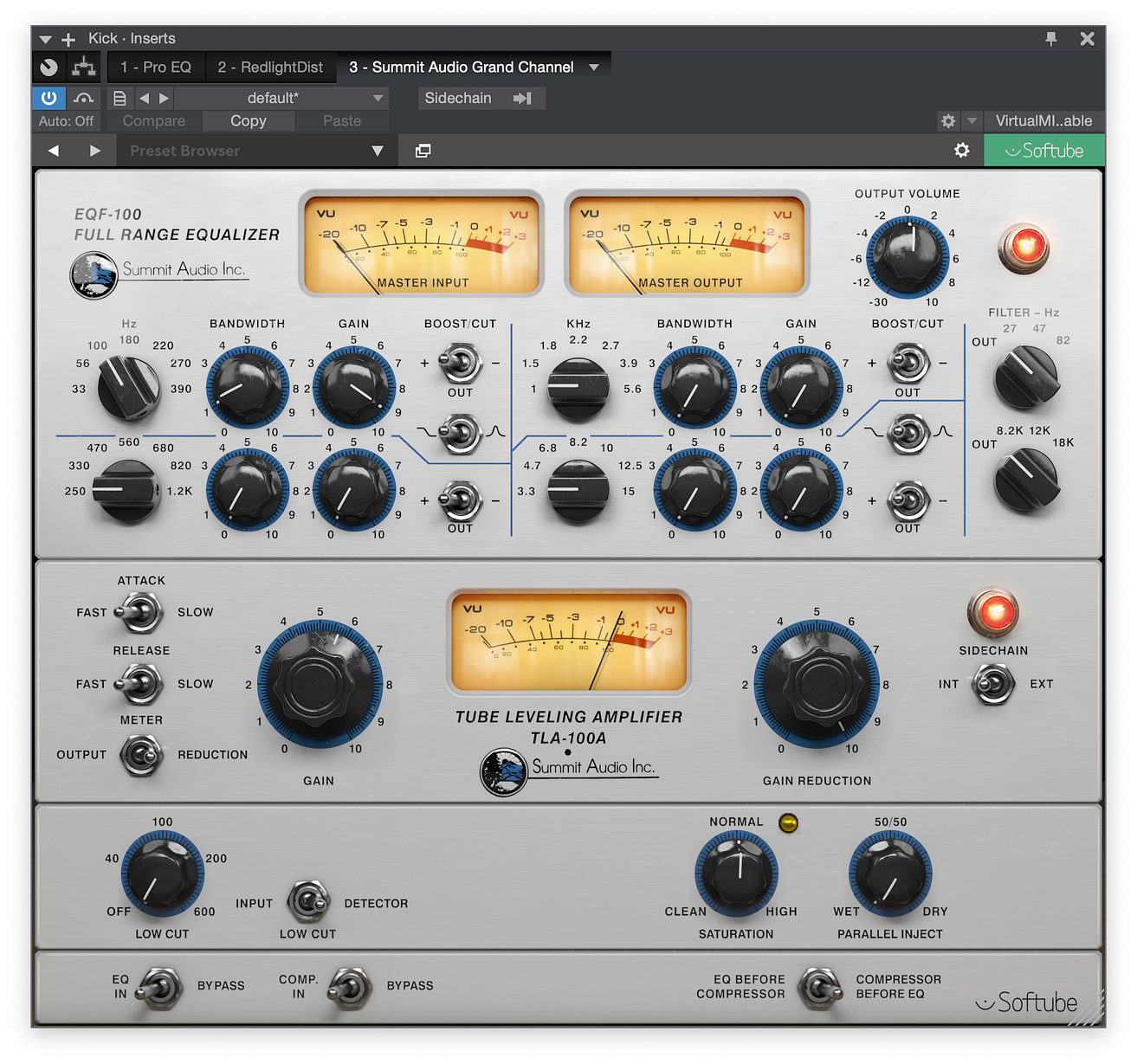1137x1064 pixels.
Task: Expand the Preset Browser dropdown arrow
Action: pos(378,151)
